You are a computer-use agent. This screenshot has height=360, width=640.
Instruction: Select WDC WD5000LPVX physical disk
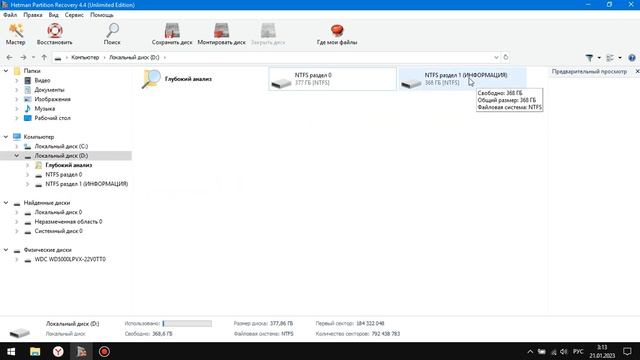[x=70, y=259]
